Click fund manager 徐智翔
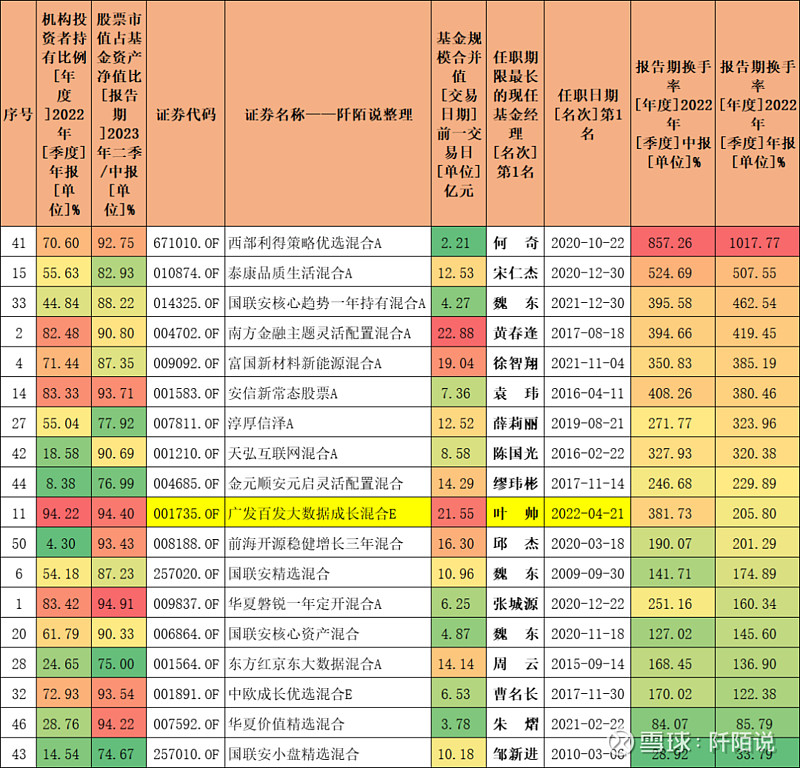The width and height of the screenshot is (800, 768). [515, 363]
